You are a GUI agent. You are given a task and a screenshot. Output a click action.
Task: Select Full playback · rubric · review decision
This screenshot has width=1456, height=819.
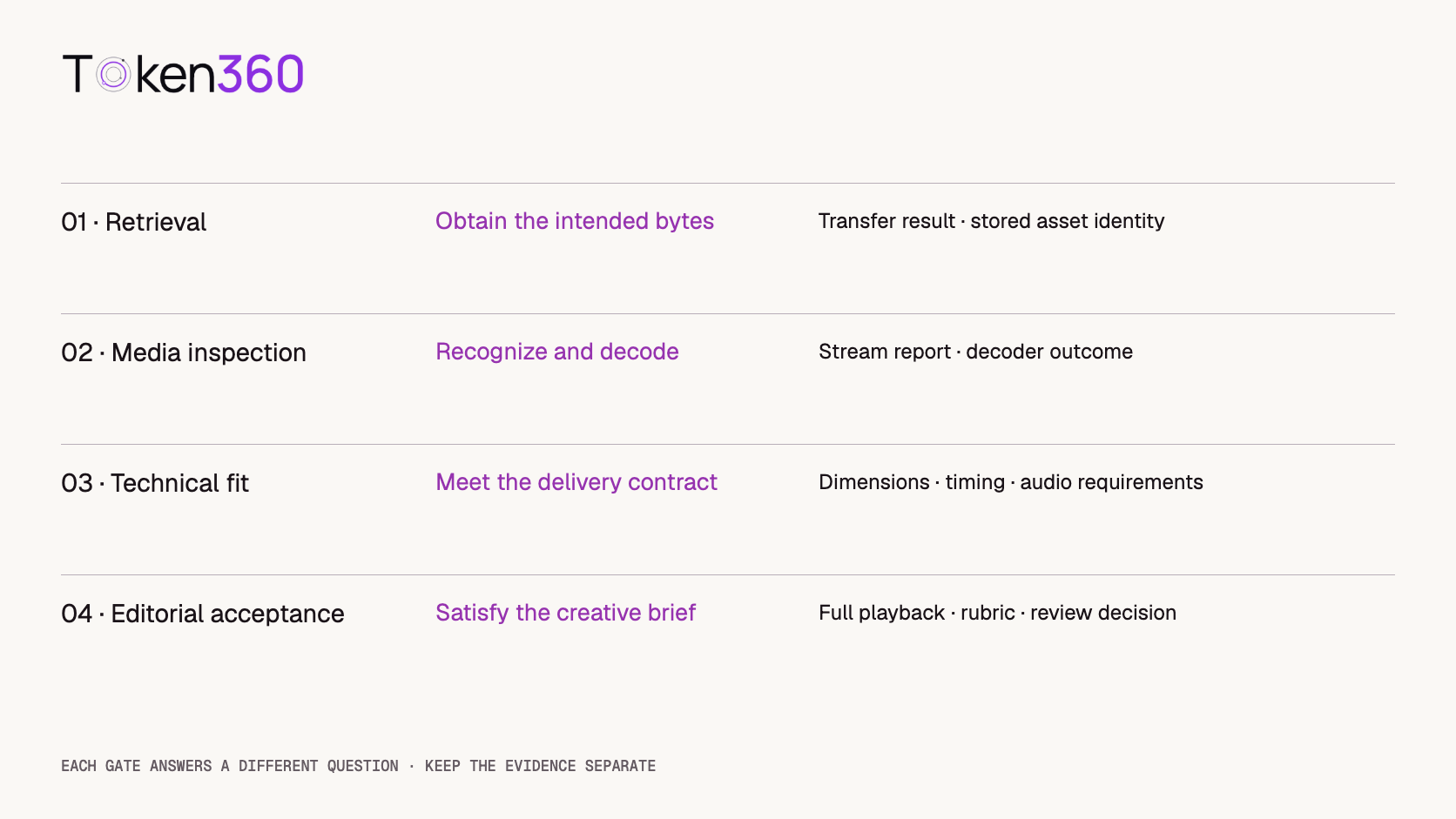pos(997,613)
